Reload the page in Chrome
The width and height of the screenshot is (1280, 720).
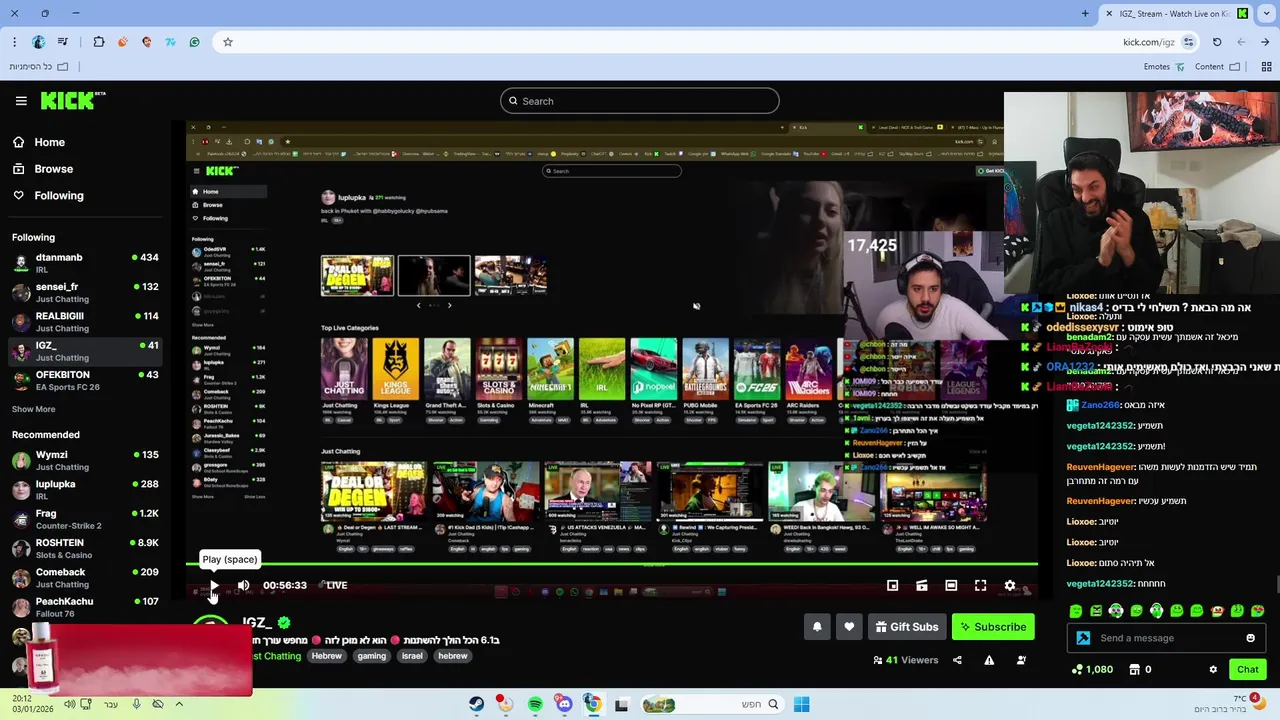[x=1217, y=42]
